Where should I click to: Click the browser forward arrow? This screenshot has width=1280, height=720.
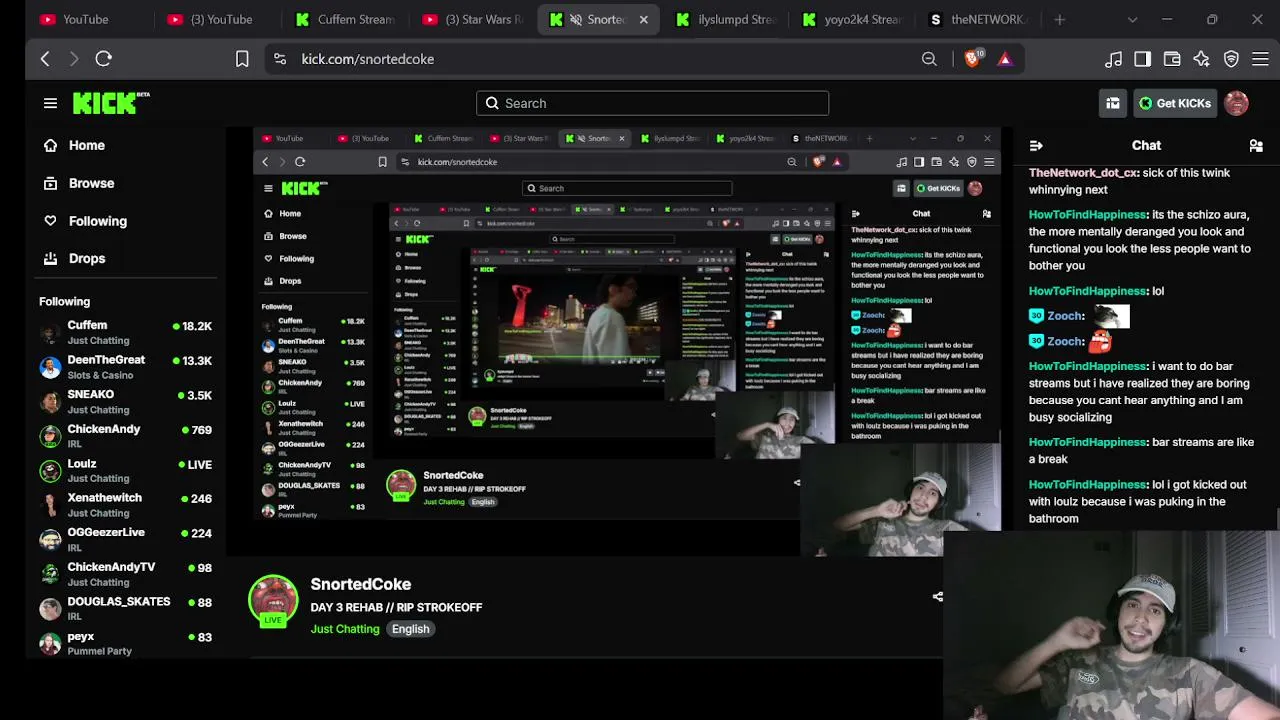[x=73, y=59]
